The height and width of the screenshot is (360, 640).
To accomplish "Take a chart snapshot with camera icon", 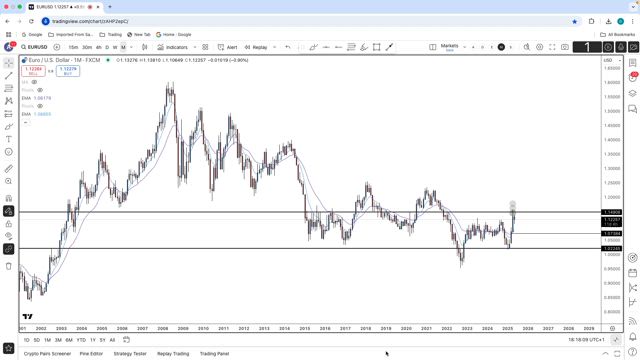I will 565,47.
